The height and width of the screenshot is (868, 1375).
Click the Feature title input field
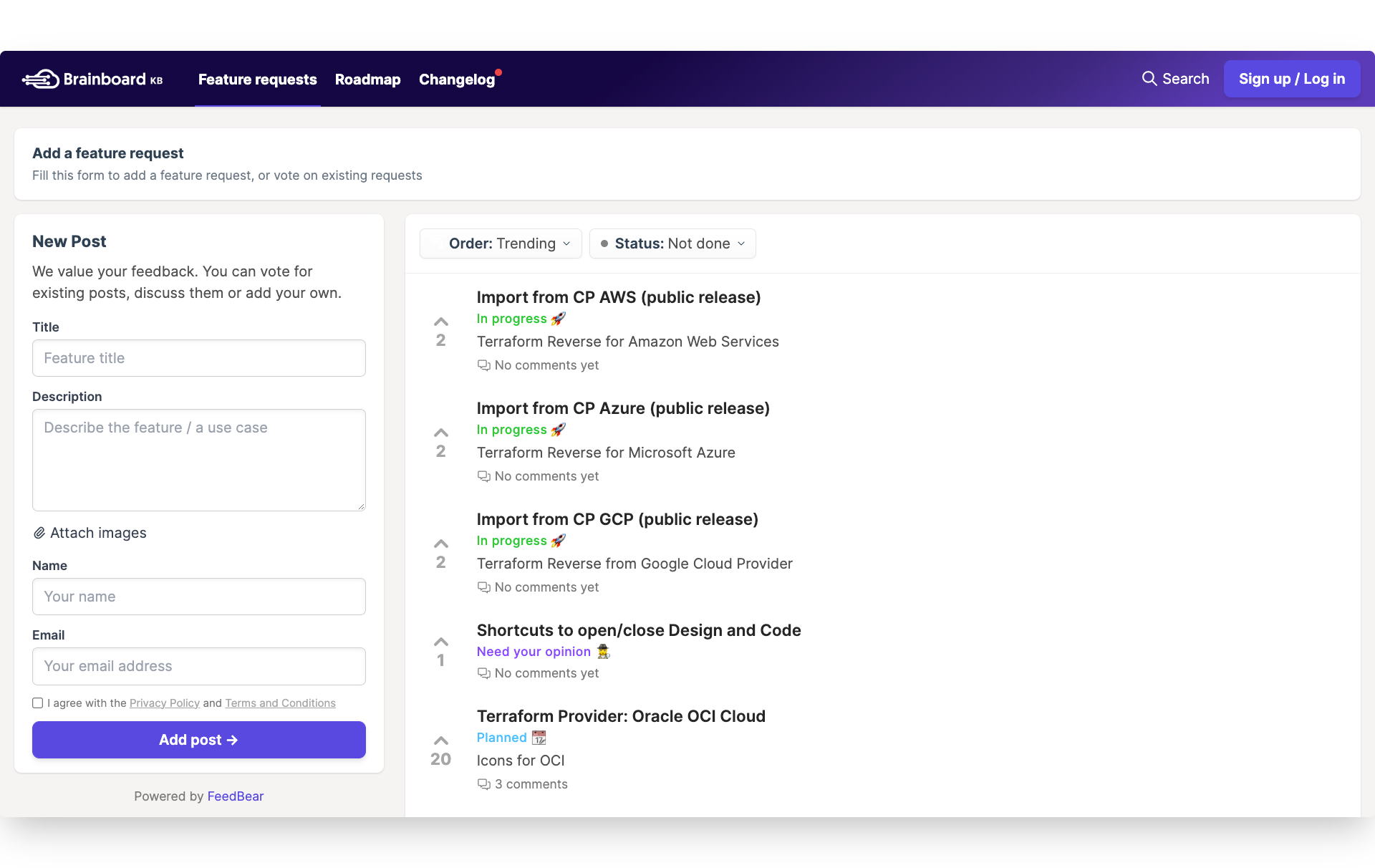click(199, 358)
